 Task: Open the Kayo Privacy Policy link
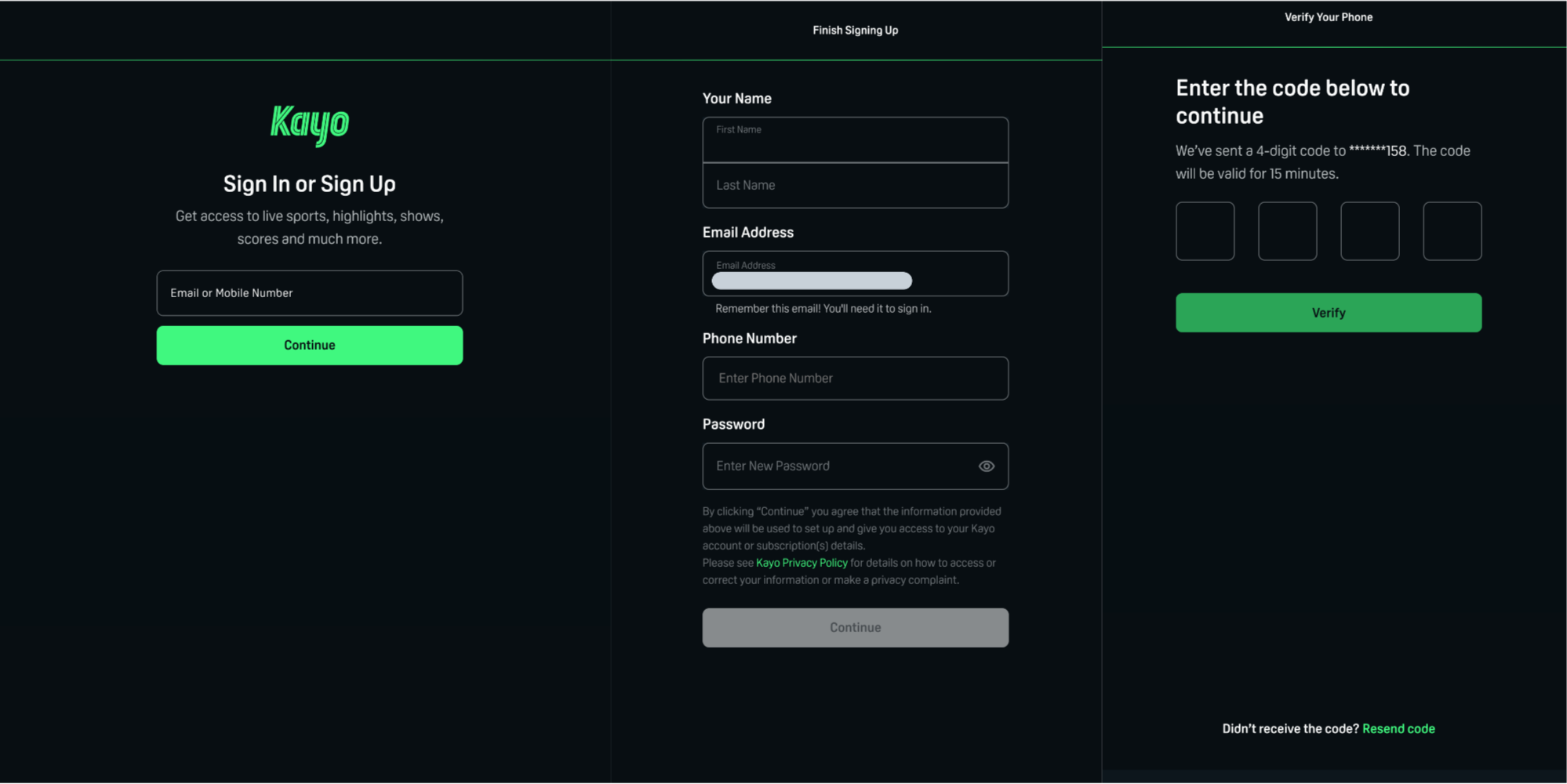(802, 563)
